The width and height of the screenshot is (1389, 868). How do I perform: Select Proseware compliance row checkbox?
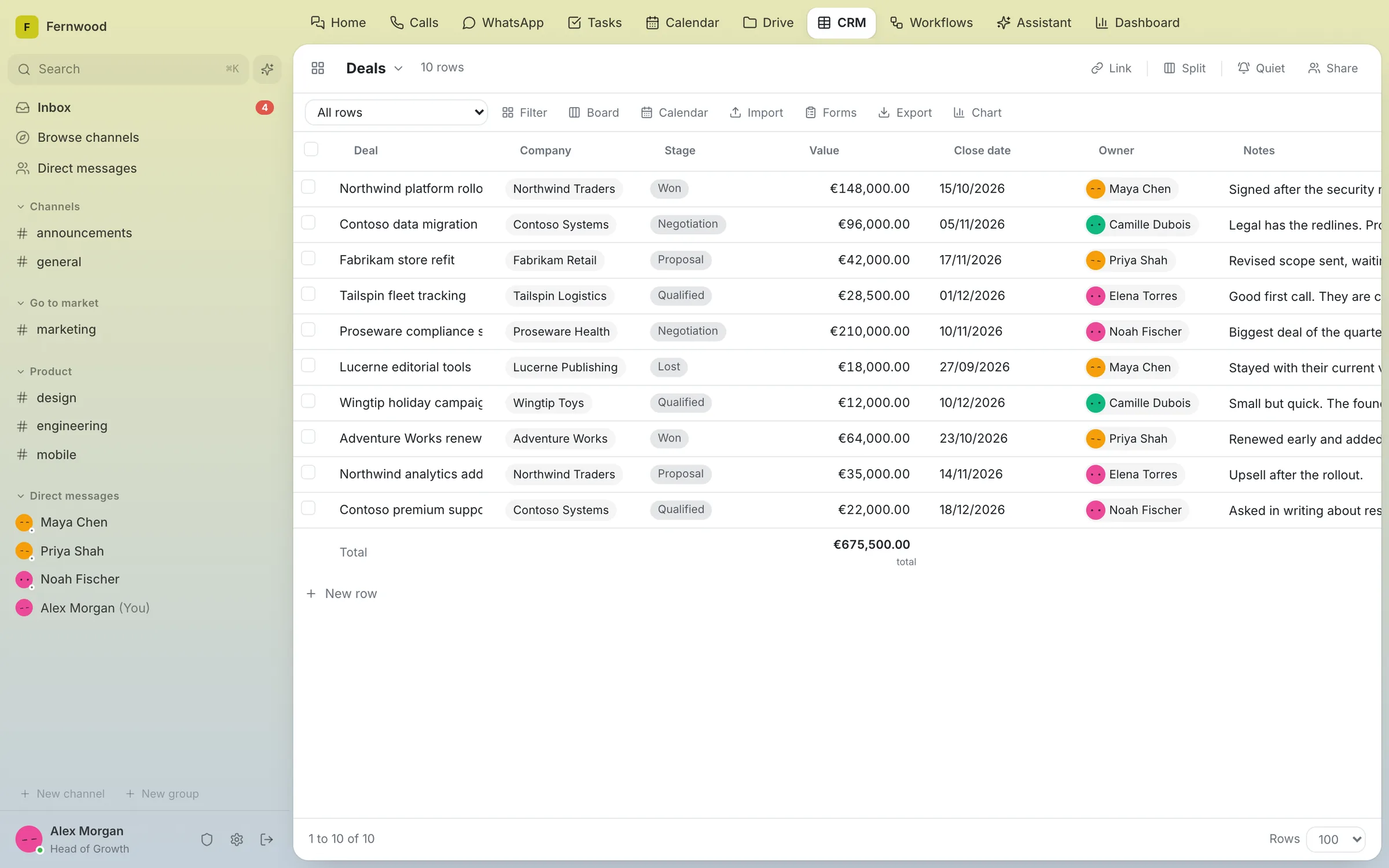click(x=308, y=330)
